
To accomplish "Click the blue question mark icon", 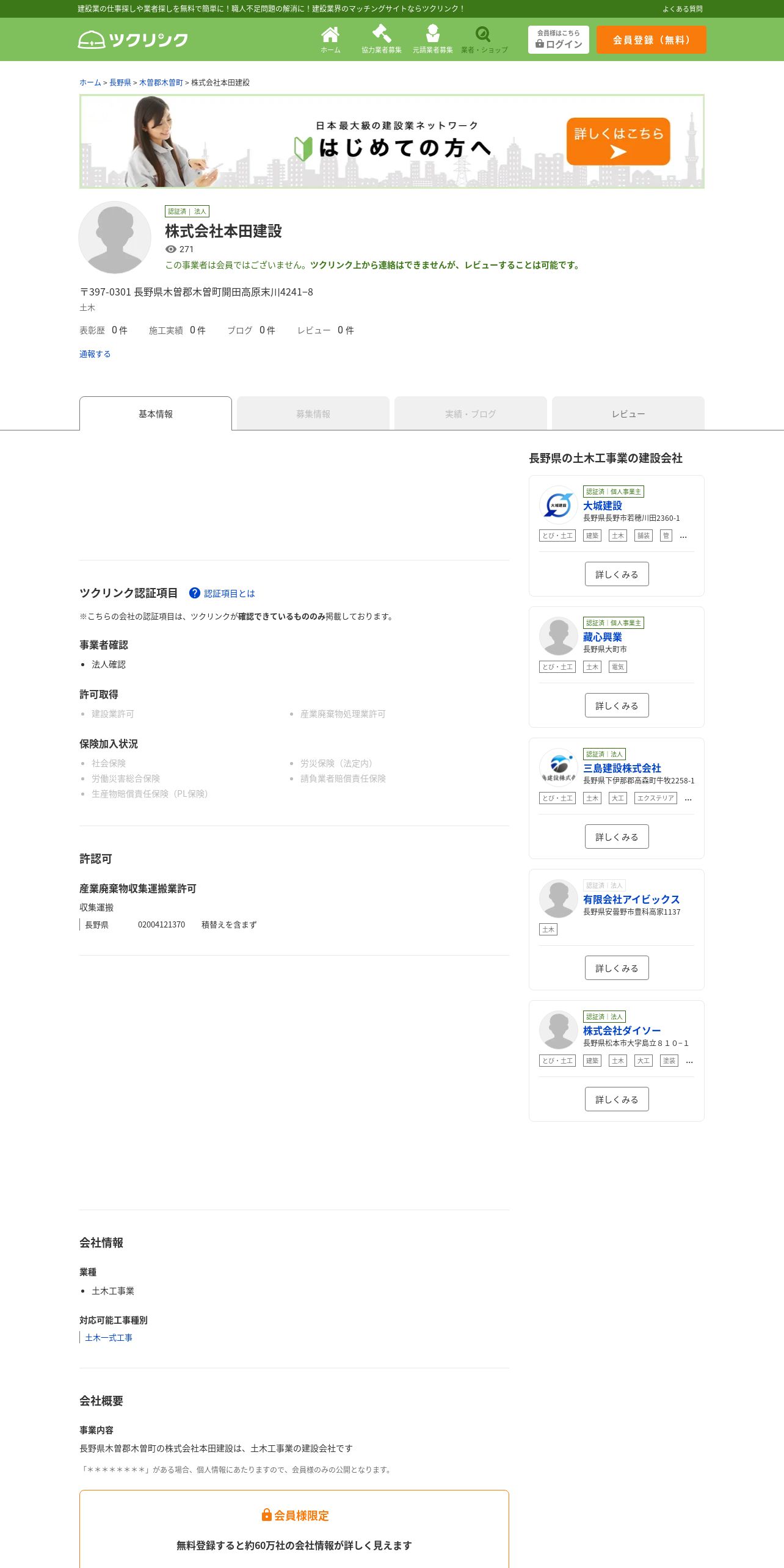I will 195,593.
